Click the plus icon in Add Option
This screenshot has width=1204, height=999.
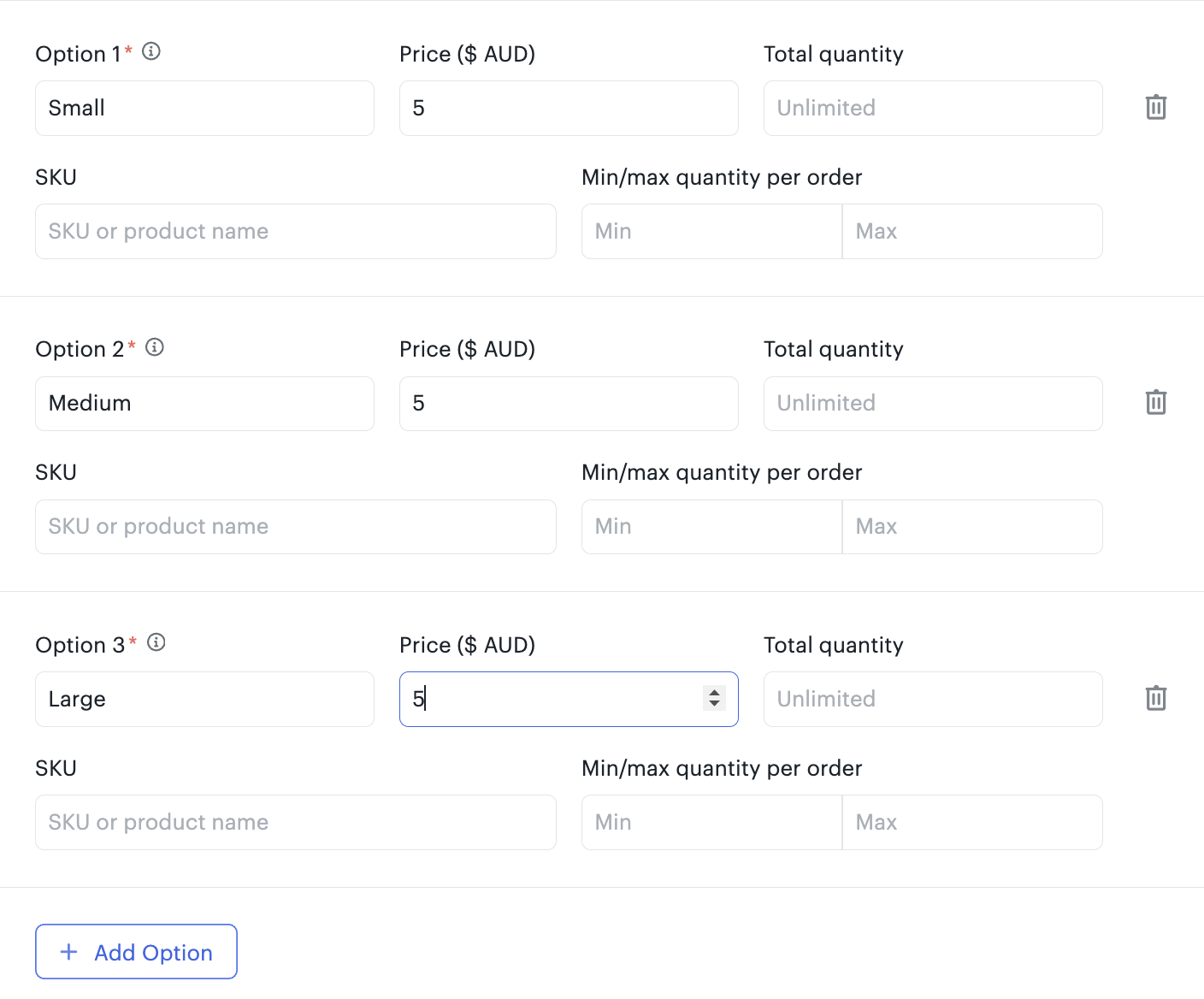coord(69,952)
